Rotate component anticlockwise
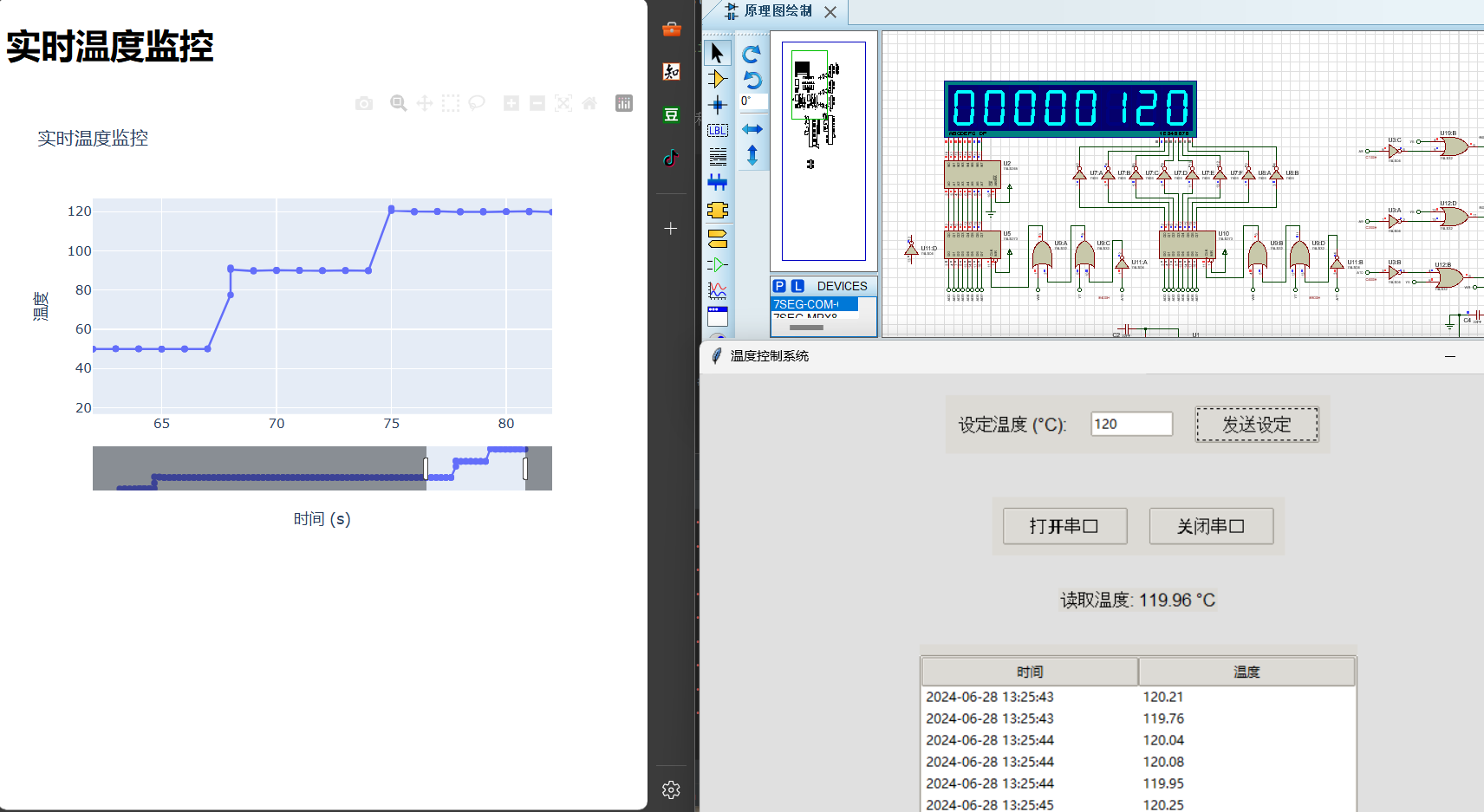This screenshot has height=812, width=1484. click(752, 80)
